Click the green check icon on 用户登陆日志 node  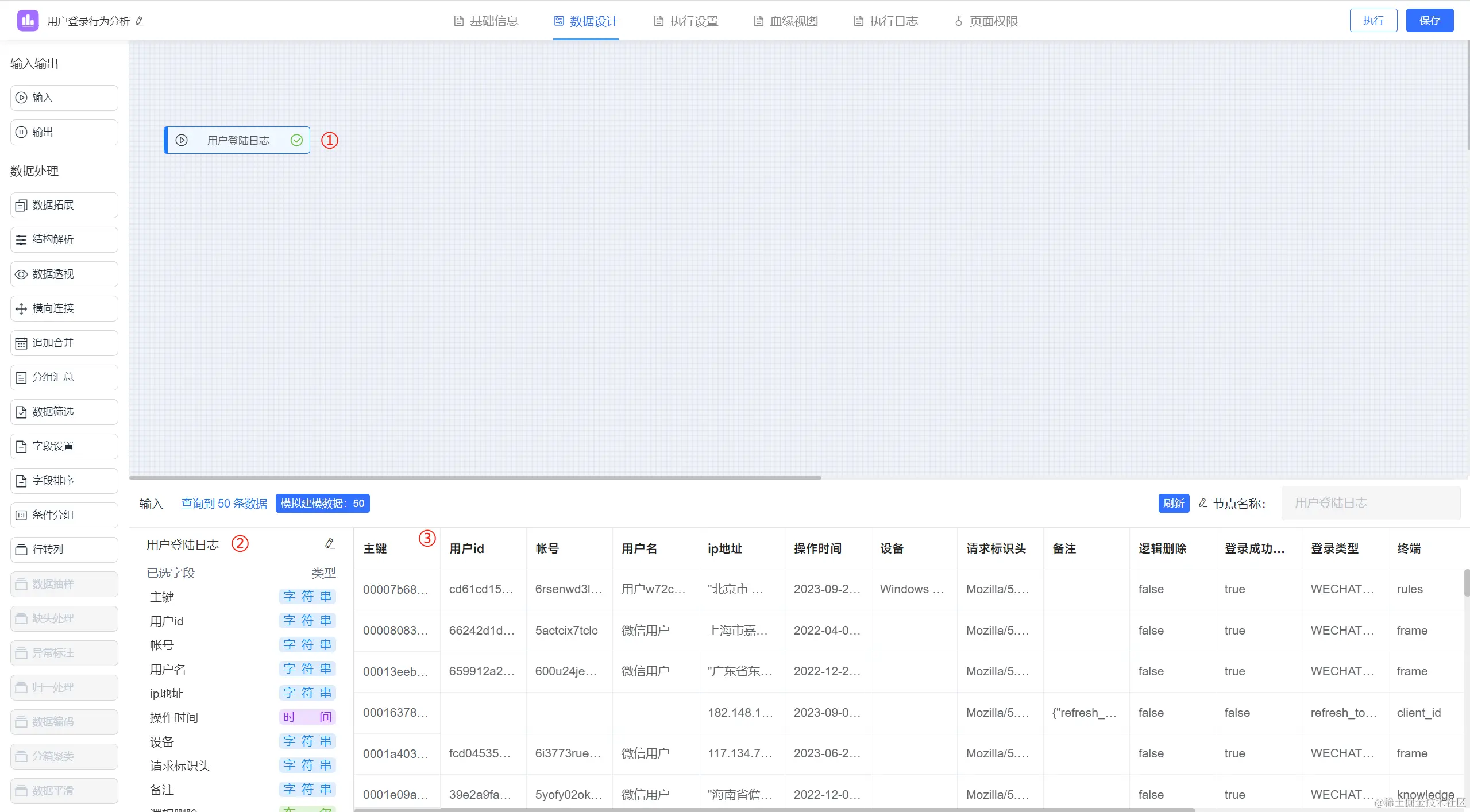click(x=296, y=140)
